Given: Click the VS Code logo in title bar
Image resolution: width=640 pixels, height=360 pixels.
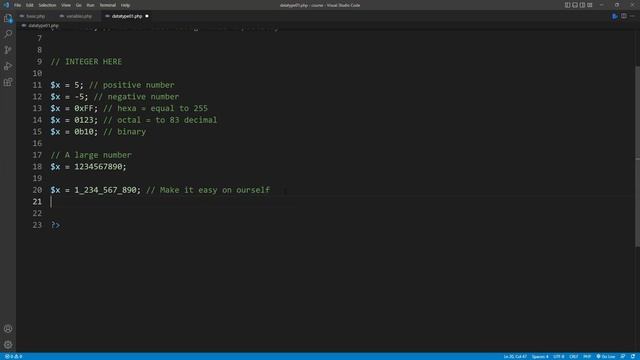Looking at the screenshot, I should (x=6, y=5).
